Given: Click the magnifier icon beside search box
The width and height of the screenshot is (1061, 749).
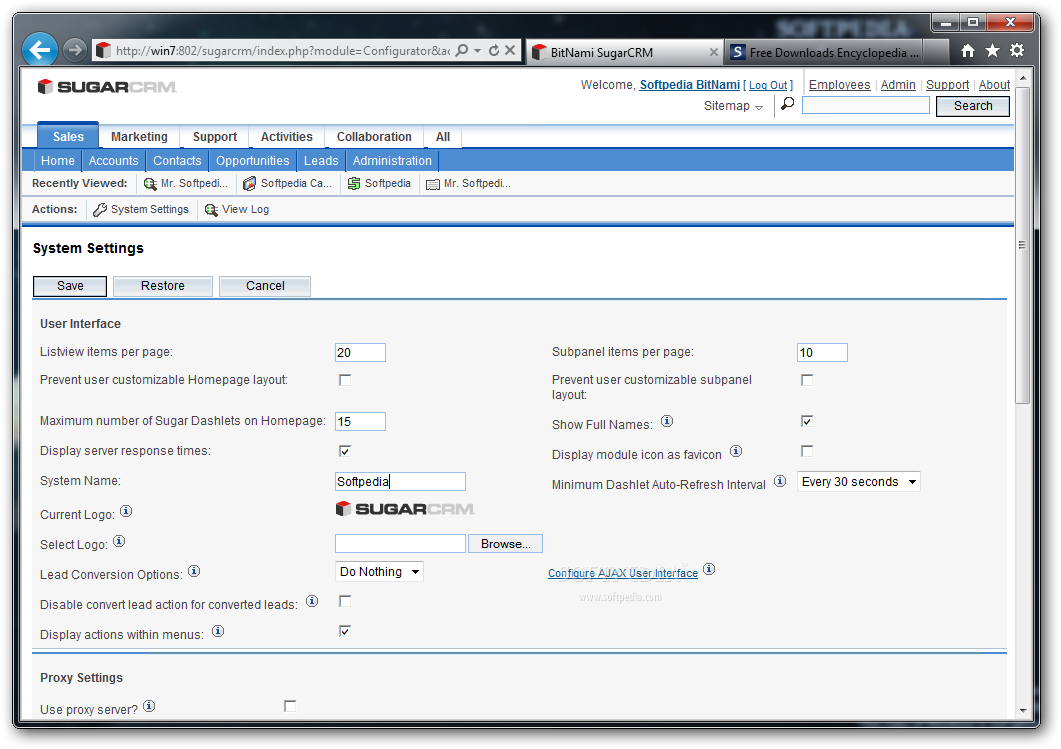Looking at the screenshot, I should [787, 104].
